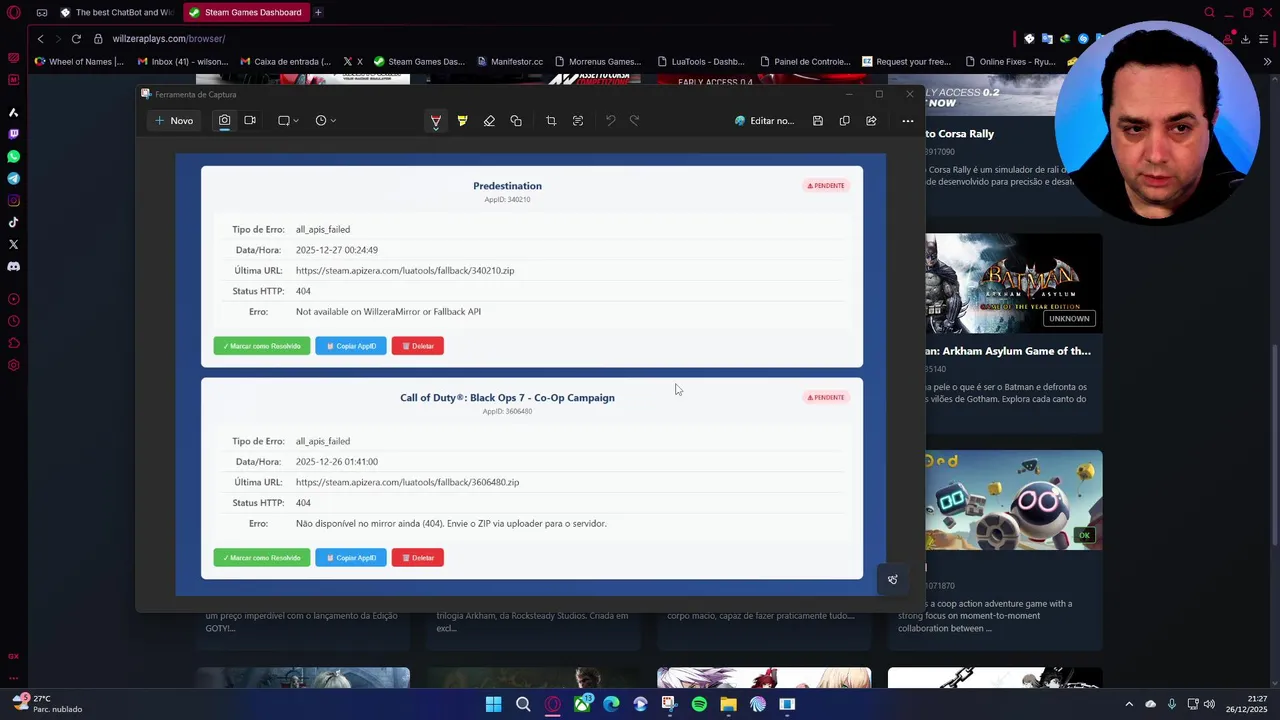Open the Painel de Controle bookmark

(x=805, y=61)
